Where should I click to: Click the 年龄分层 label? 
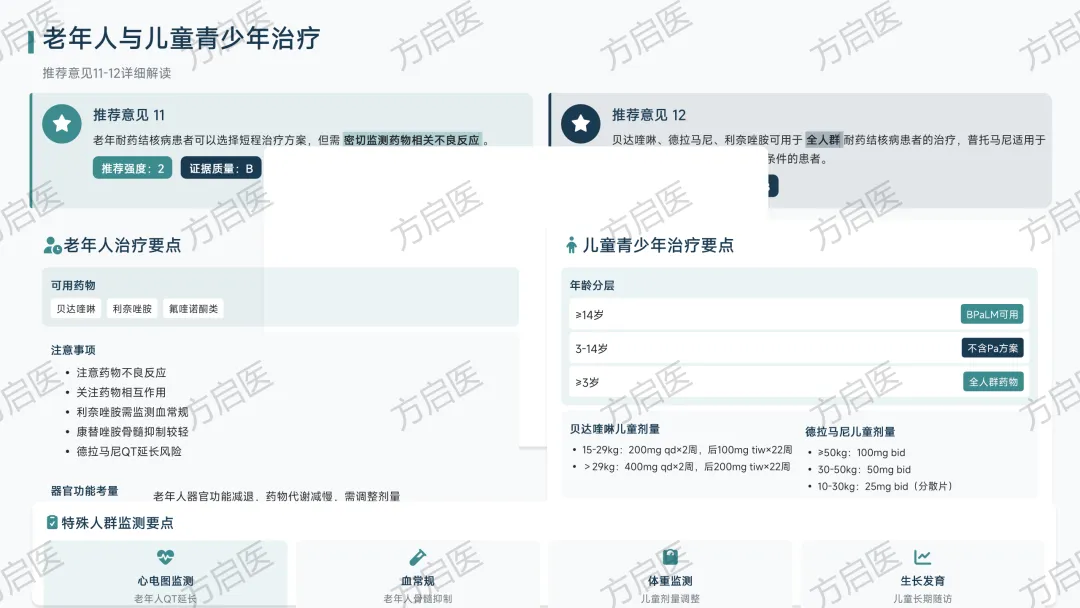pyautogui.click(x=592, y=285)
